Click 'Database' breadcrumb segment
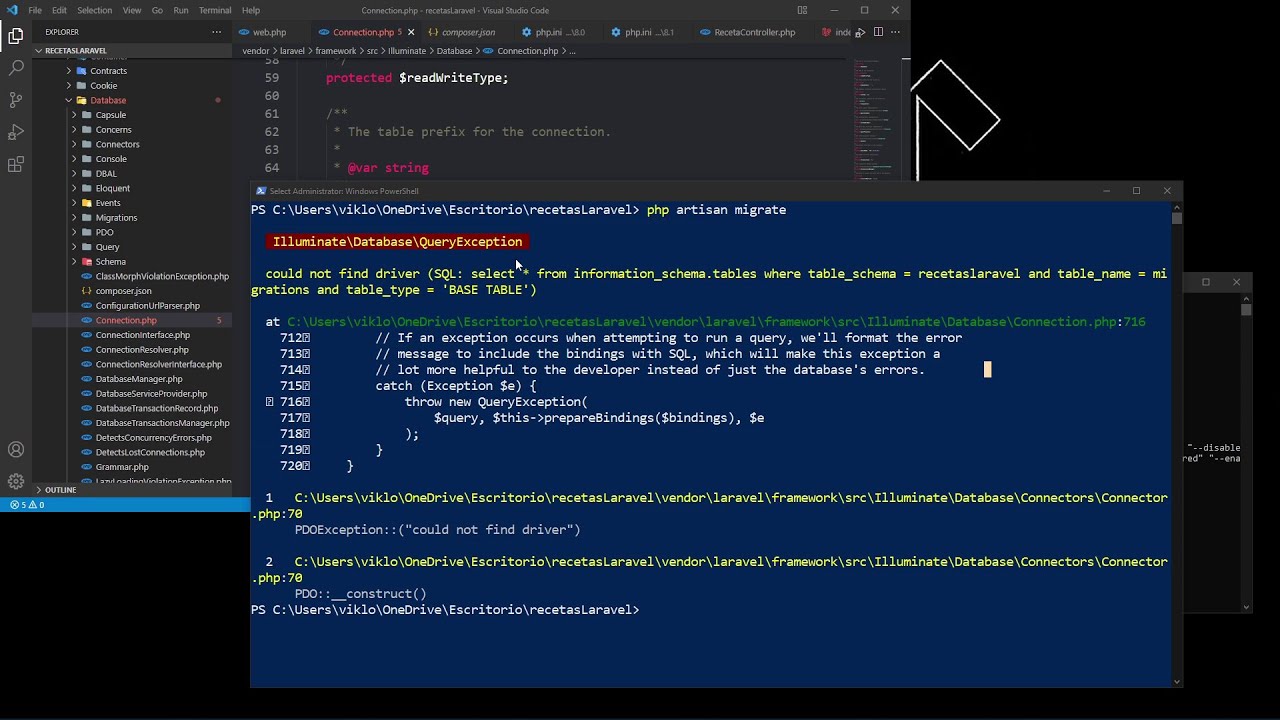Viewport: 1280px width, 720px height. 454,51
